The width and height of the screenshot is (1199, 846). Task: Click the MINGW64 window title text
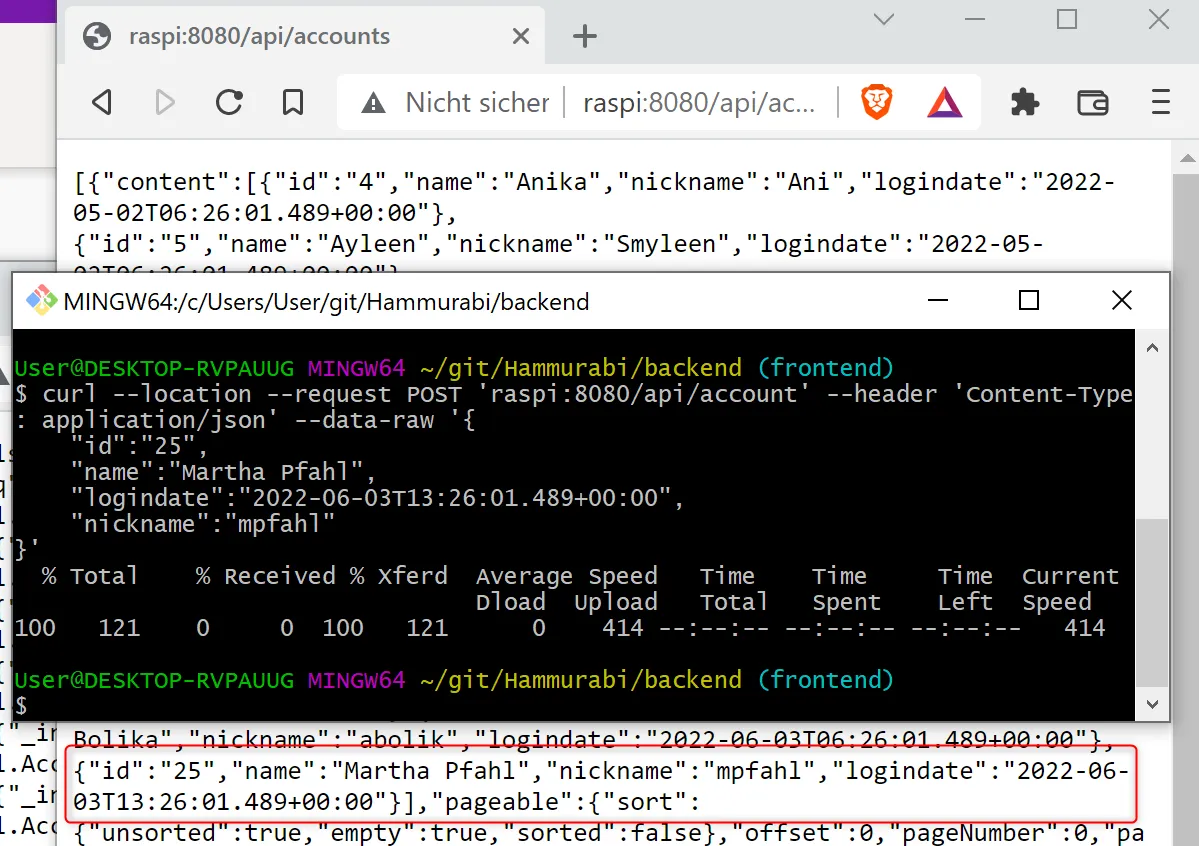pyautogui.click(x=327, y=302)
